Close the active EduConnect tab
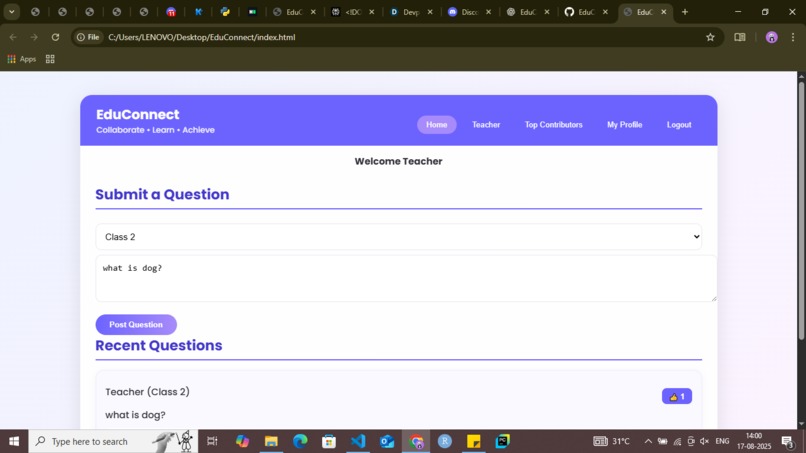Viewport: 806px width, 453px height. pos(664,12)
